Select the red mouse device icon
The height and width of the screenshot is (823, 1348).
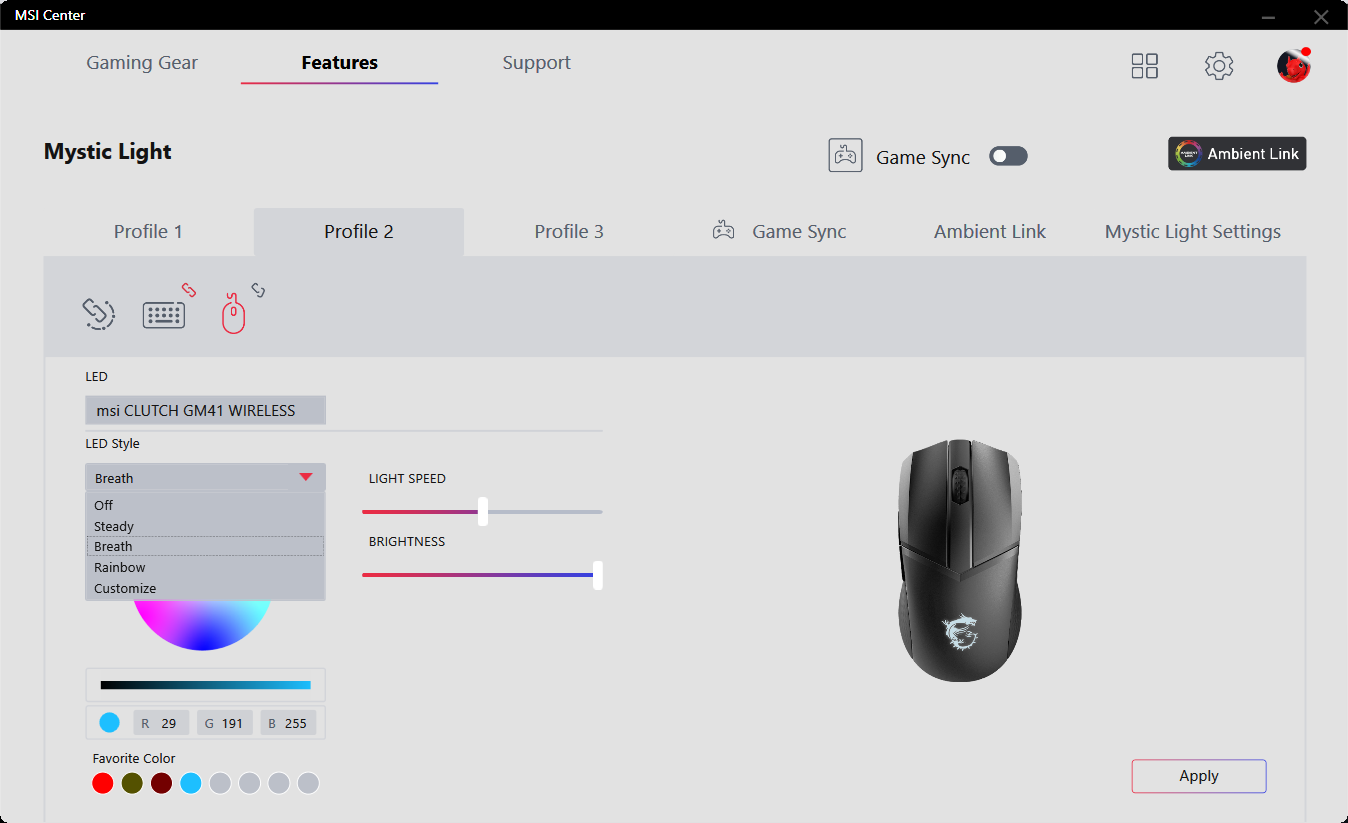pos(233,313)
